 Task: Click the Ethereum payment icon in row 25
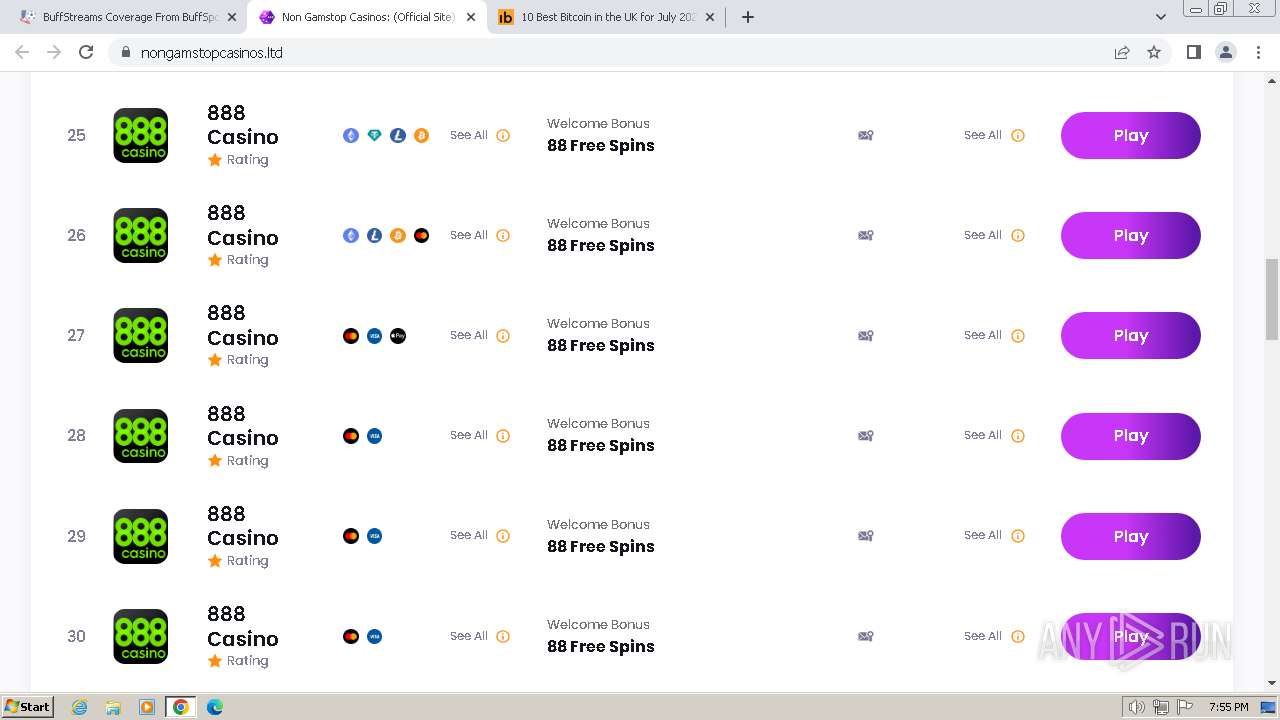351,135
